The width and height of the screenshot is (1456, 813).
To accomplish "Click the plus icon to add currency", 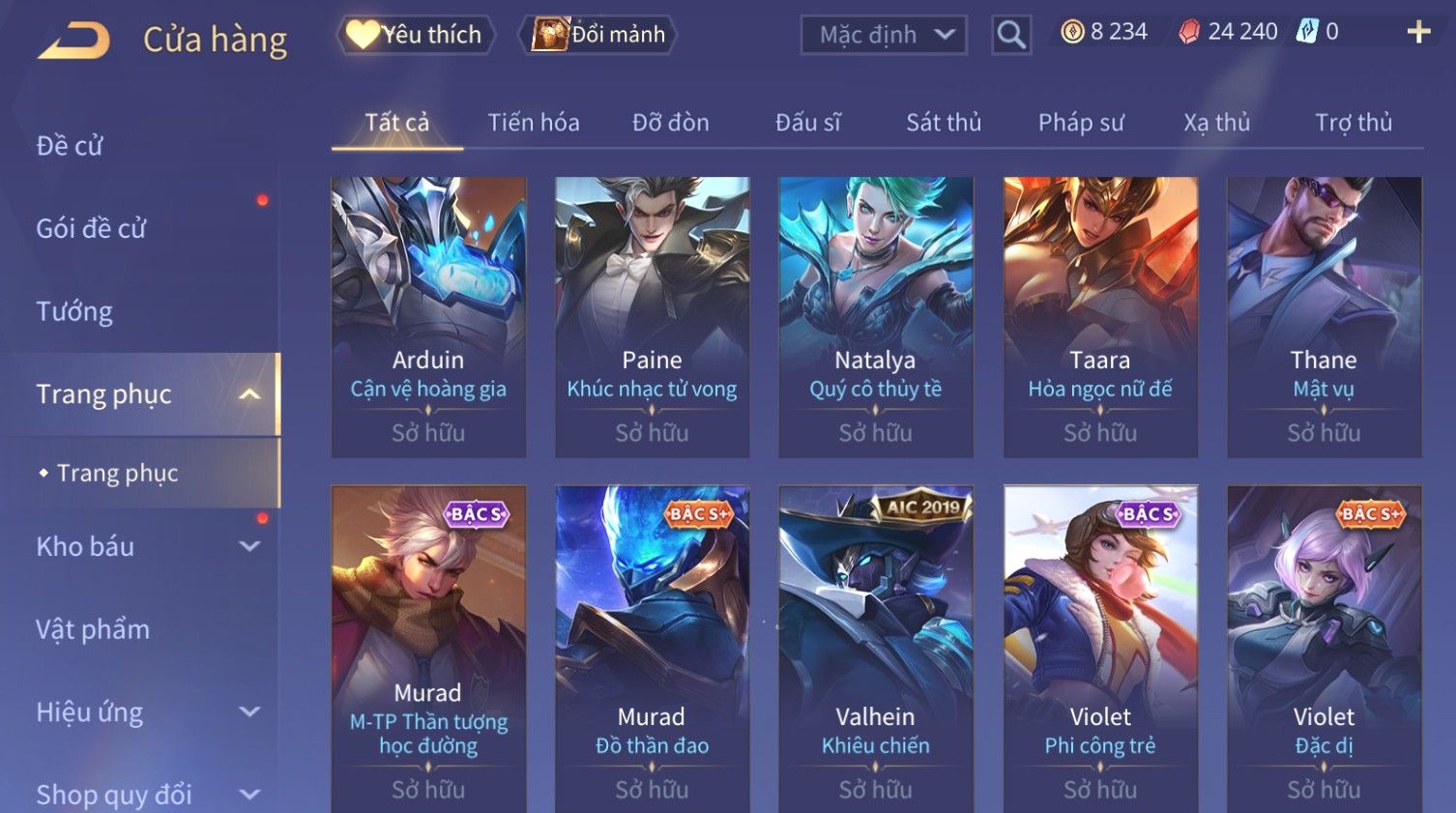I will 1418,33.
